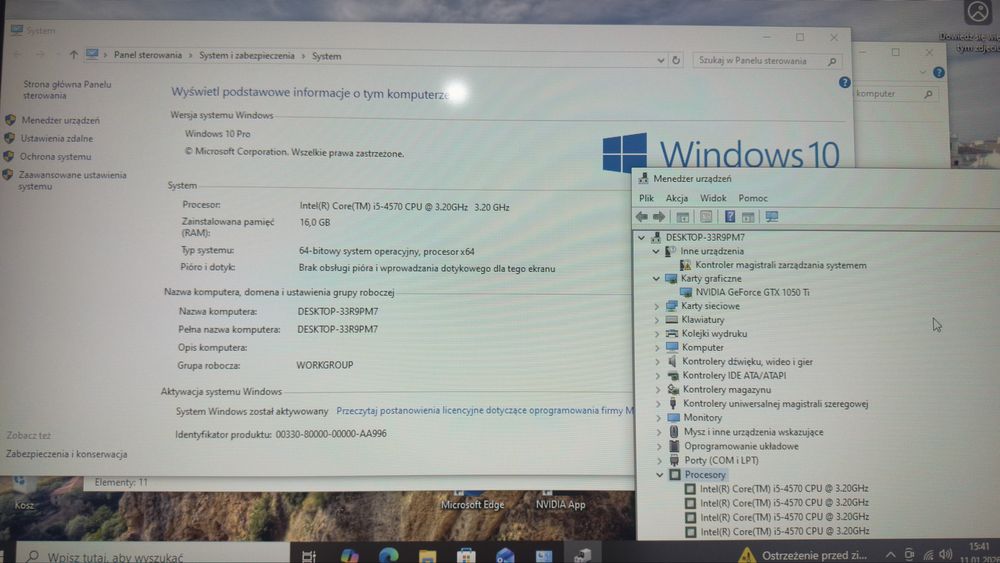The height and width of the screenshot is (563, 1000).
Task: Collapse Inne urządzenia category
Action: click(656, 251)
